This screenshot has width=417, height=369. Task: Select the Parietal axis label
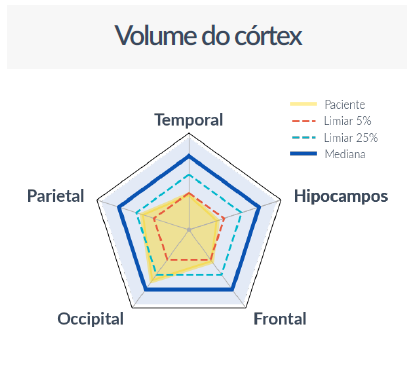(55, 196)
